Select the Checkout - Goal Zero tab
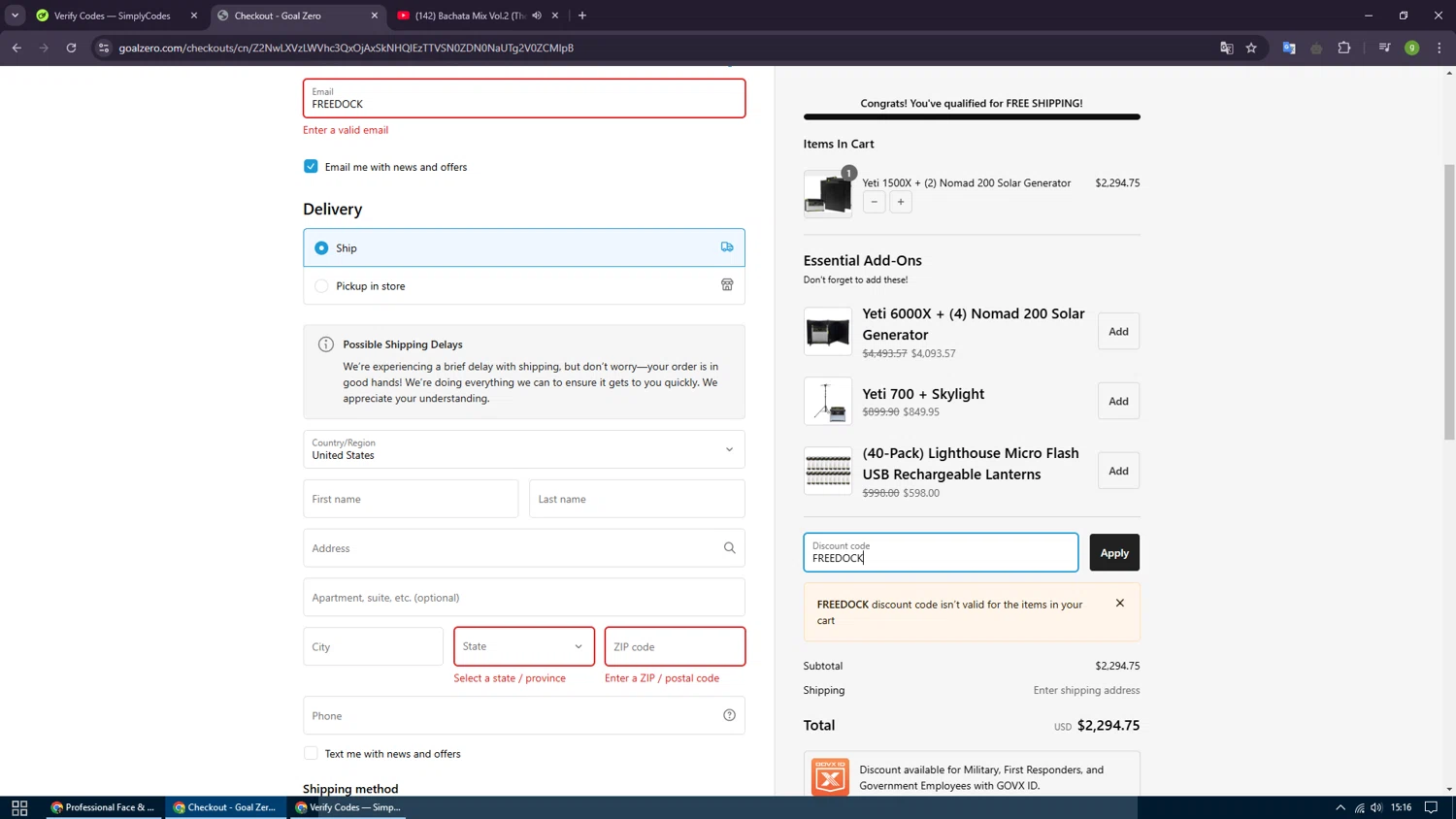The image size is (1456, 819). click(278, 16)
